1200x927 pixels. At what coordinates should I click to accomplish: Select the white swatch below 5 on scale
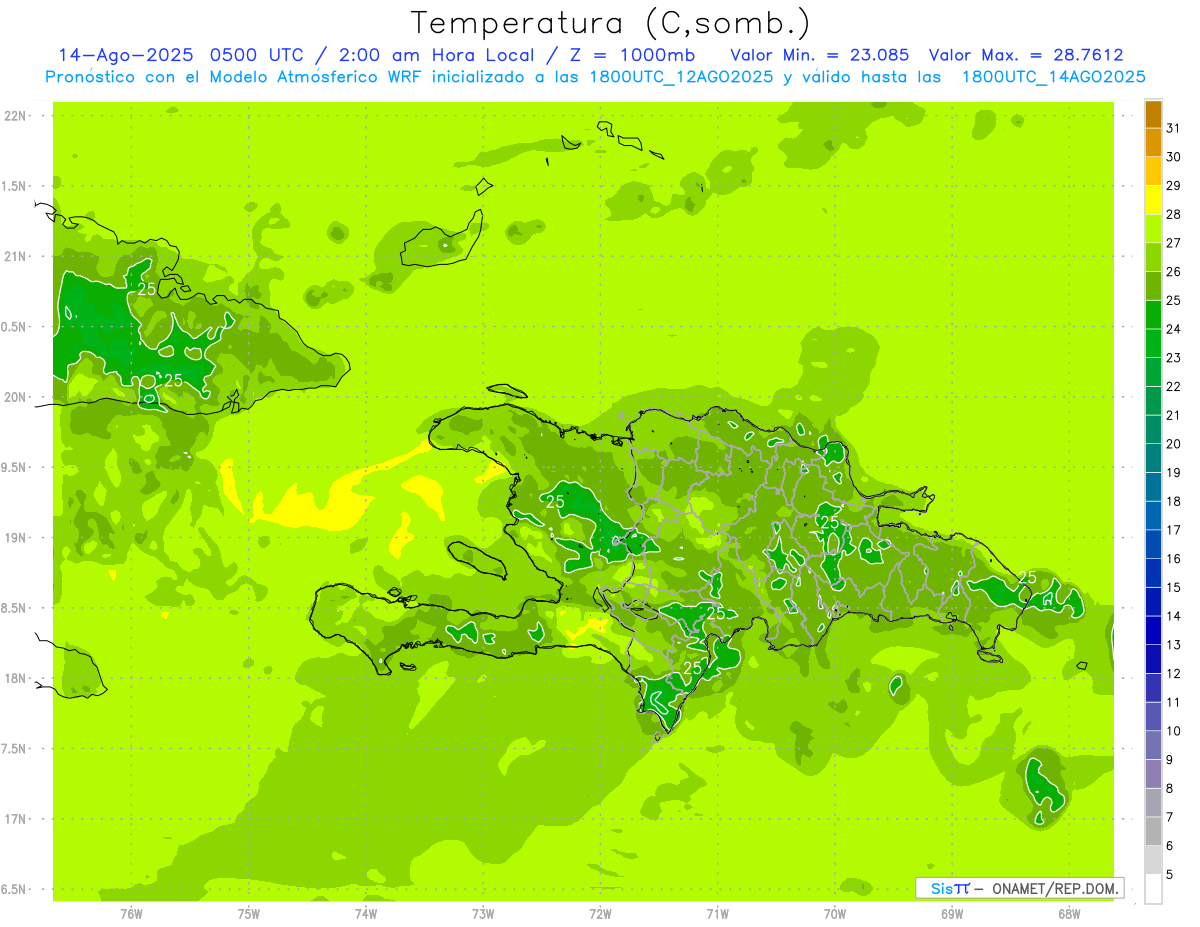(1153, 889)
